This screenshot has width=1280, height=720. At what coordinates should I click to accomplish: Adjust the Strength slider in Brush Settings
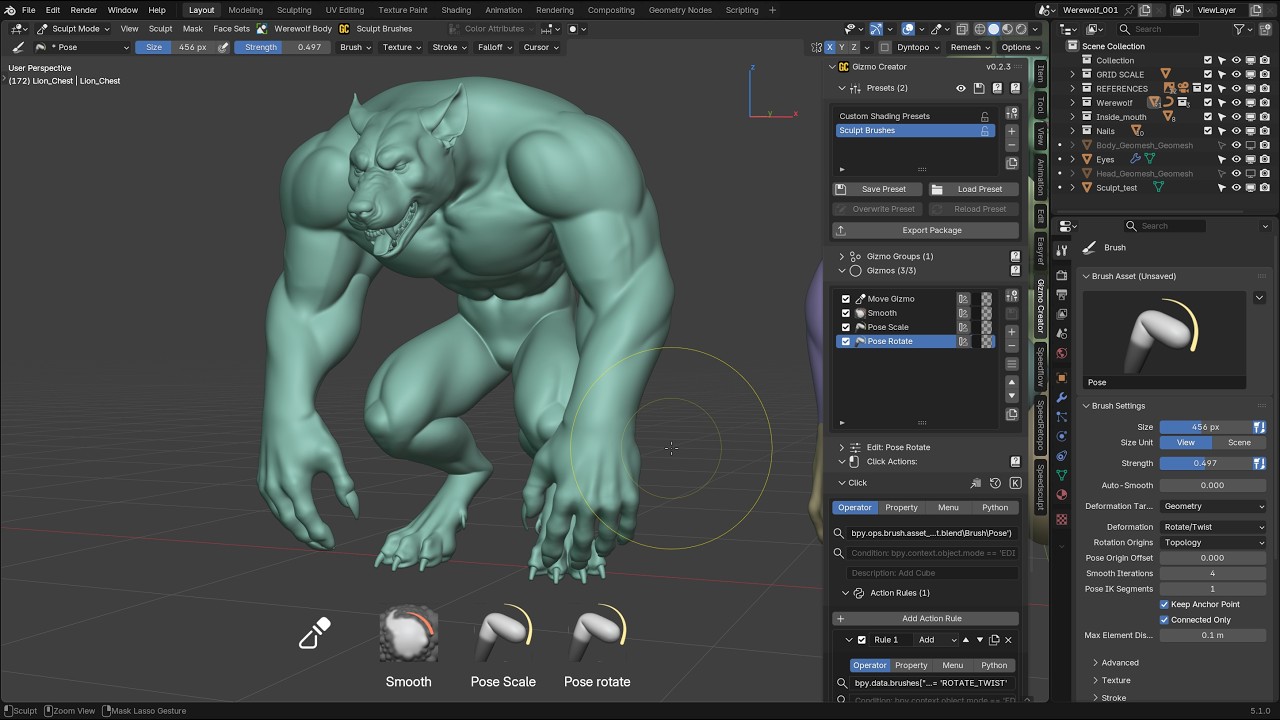[1205, 463]
